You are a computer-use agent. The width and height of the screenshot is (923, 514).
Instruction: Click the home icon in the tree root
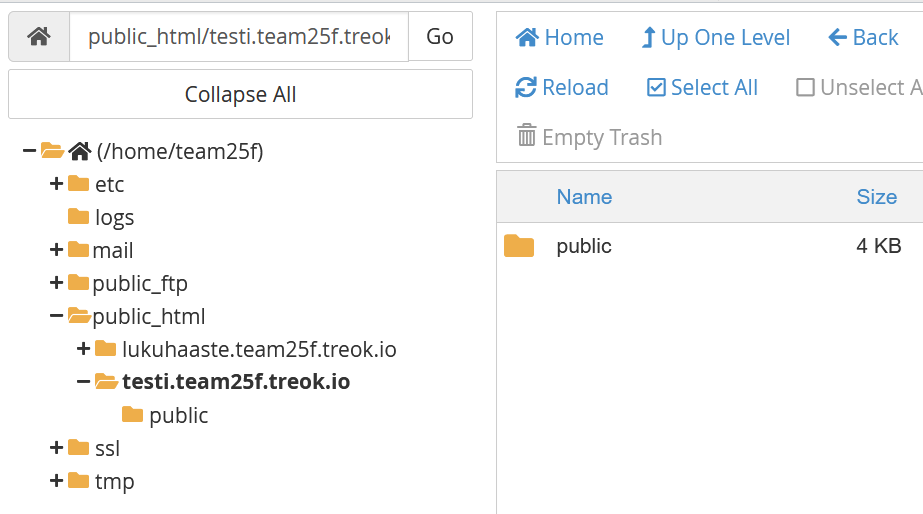coord(81,152)
